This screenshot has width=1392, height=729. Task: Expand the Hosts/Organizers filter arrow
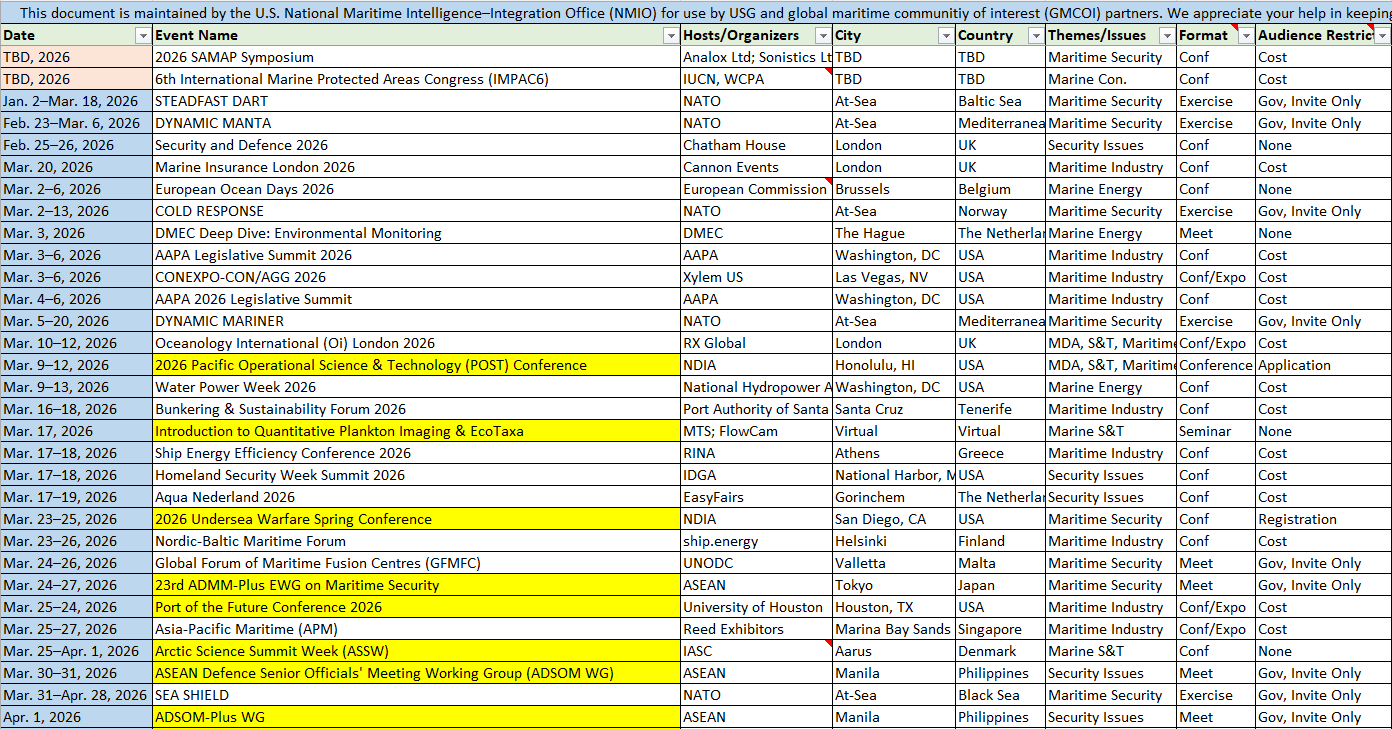(x=822, y=36)
